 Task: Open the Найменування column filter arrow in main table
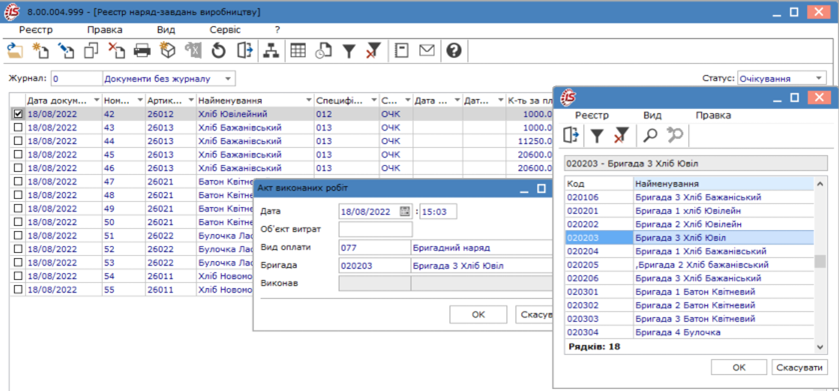point(309,100)
